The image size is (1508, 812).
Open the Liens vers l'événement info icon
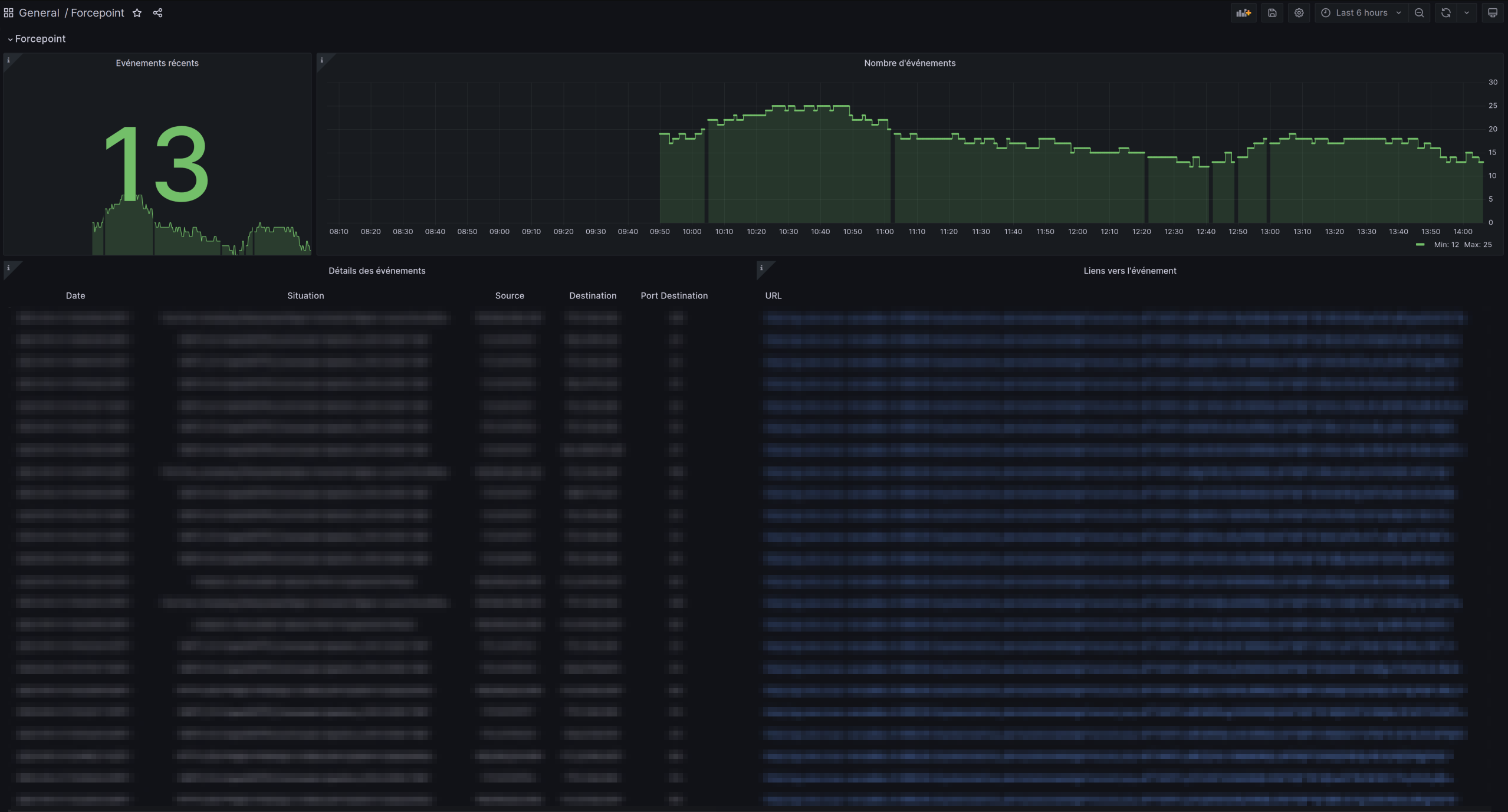pyautogui.click(x=761, y=268)
